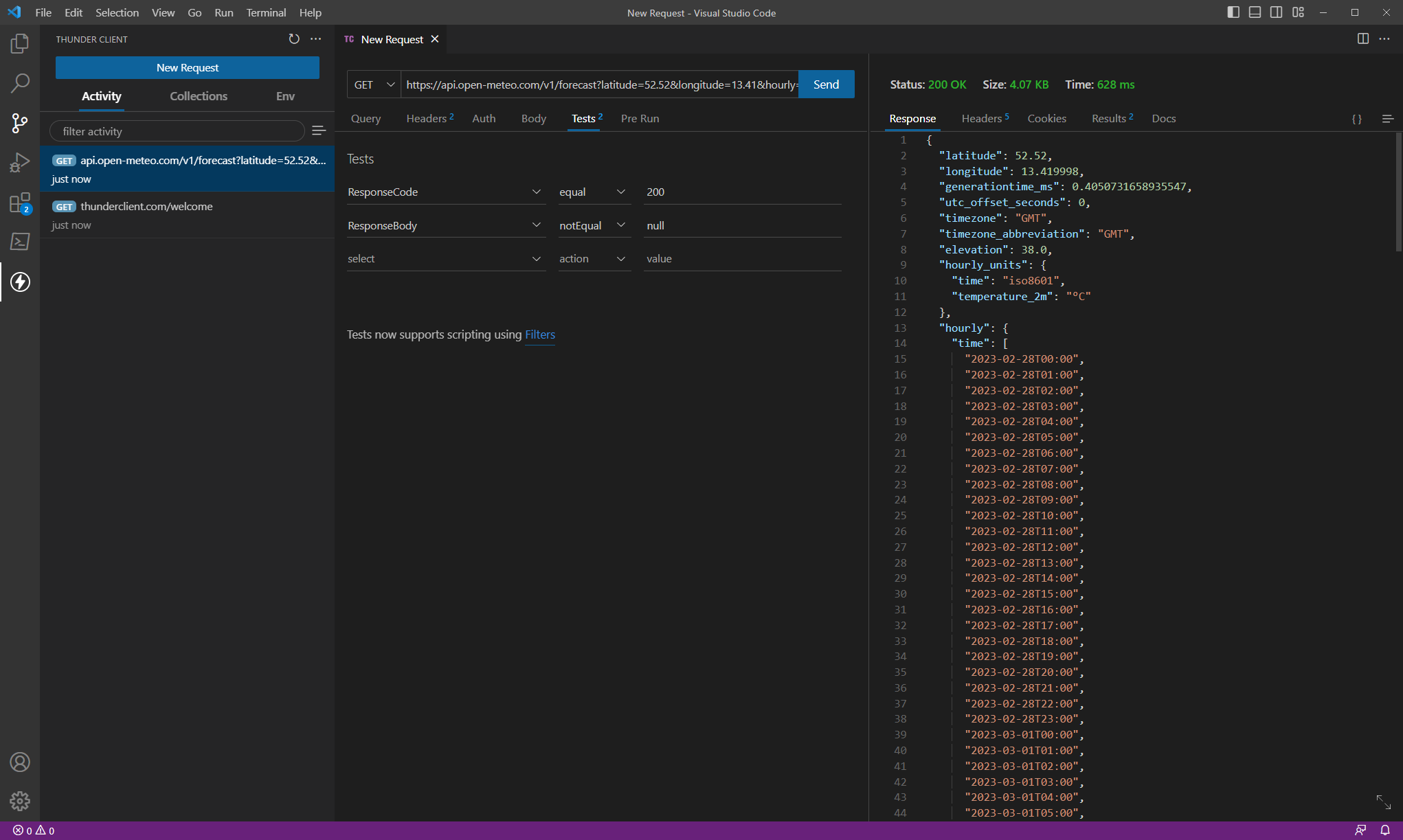Viewport: 1403px width, 840px height.
Task: Open the Thunder Client sidebar icon
Action: [20, 282]
